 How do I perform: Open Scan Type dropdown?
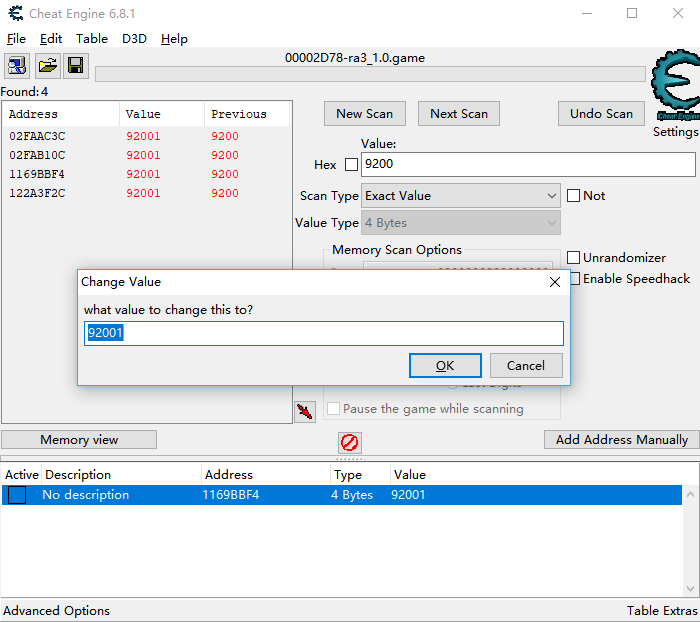click(461, 196)
